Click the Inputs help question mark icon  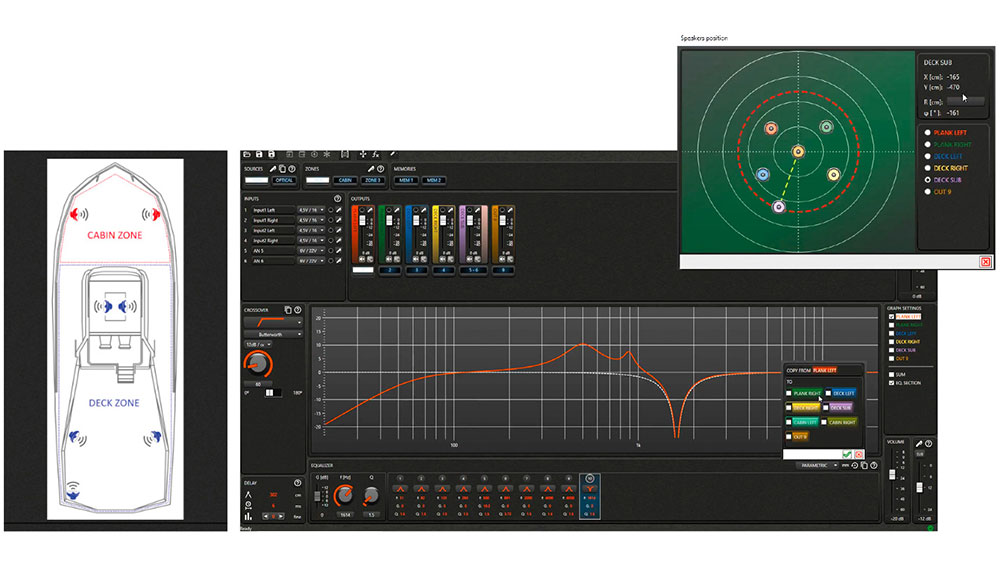337,198
